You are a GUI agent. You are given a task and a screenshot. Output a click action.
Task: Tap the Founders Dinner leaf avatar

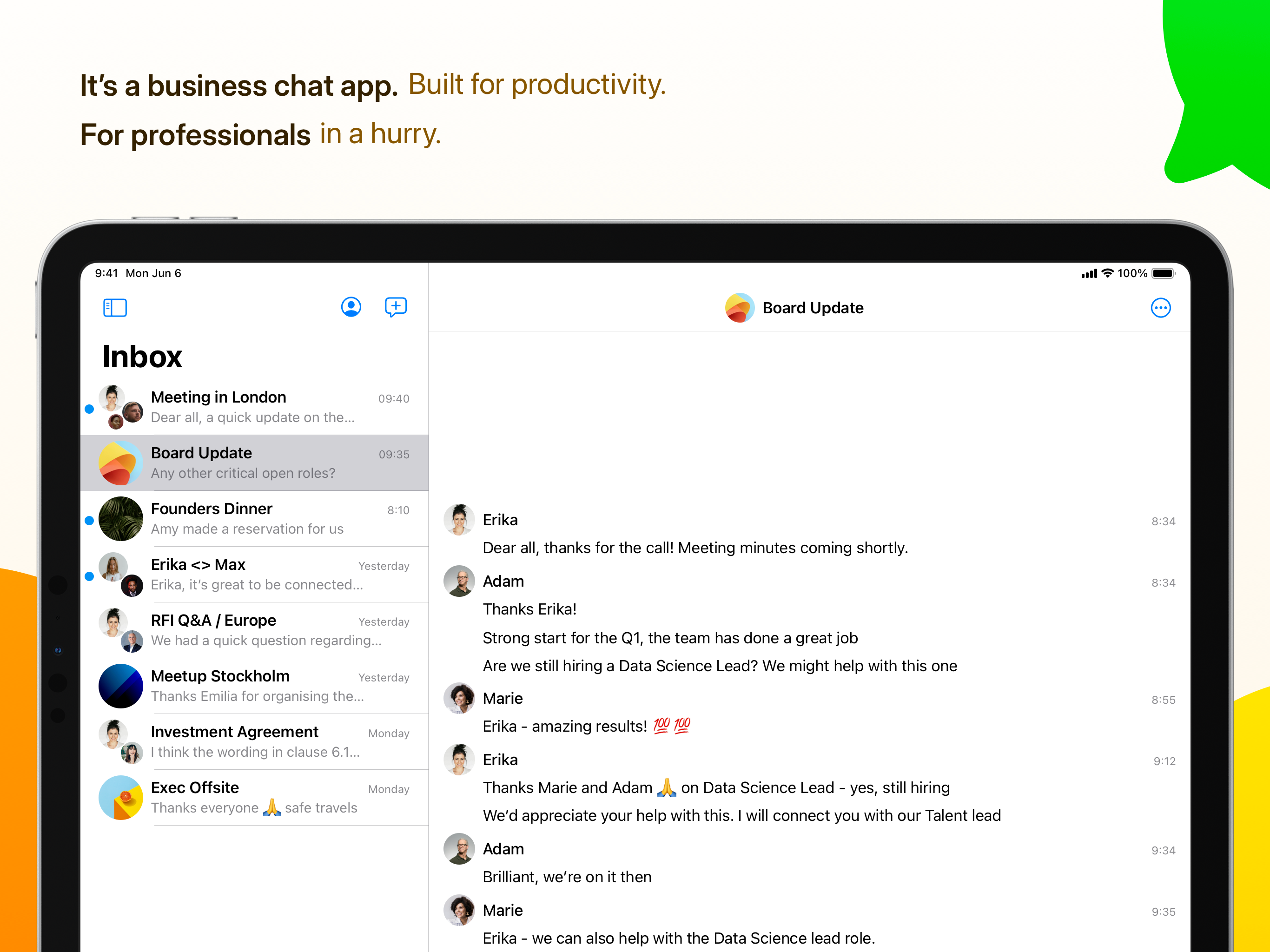pyautogui.click(x=120, y=518)
